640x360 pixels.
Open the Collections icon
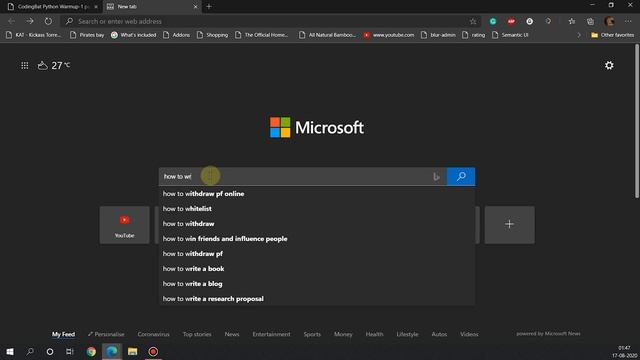[x=590, y=21]
